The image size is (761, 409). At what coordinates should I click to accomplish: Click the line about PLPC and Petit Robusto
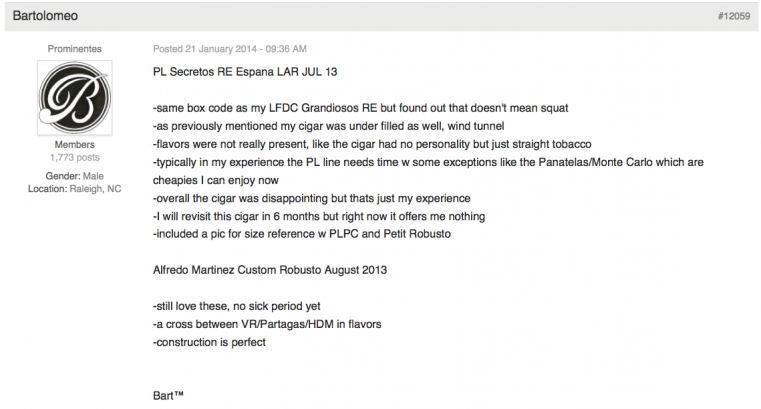coord(302,234)
